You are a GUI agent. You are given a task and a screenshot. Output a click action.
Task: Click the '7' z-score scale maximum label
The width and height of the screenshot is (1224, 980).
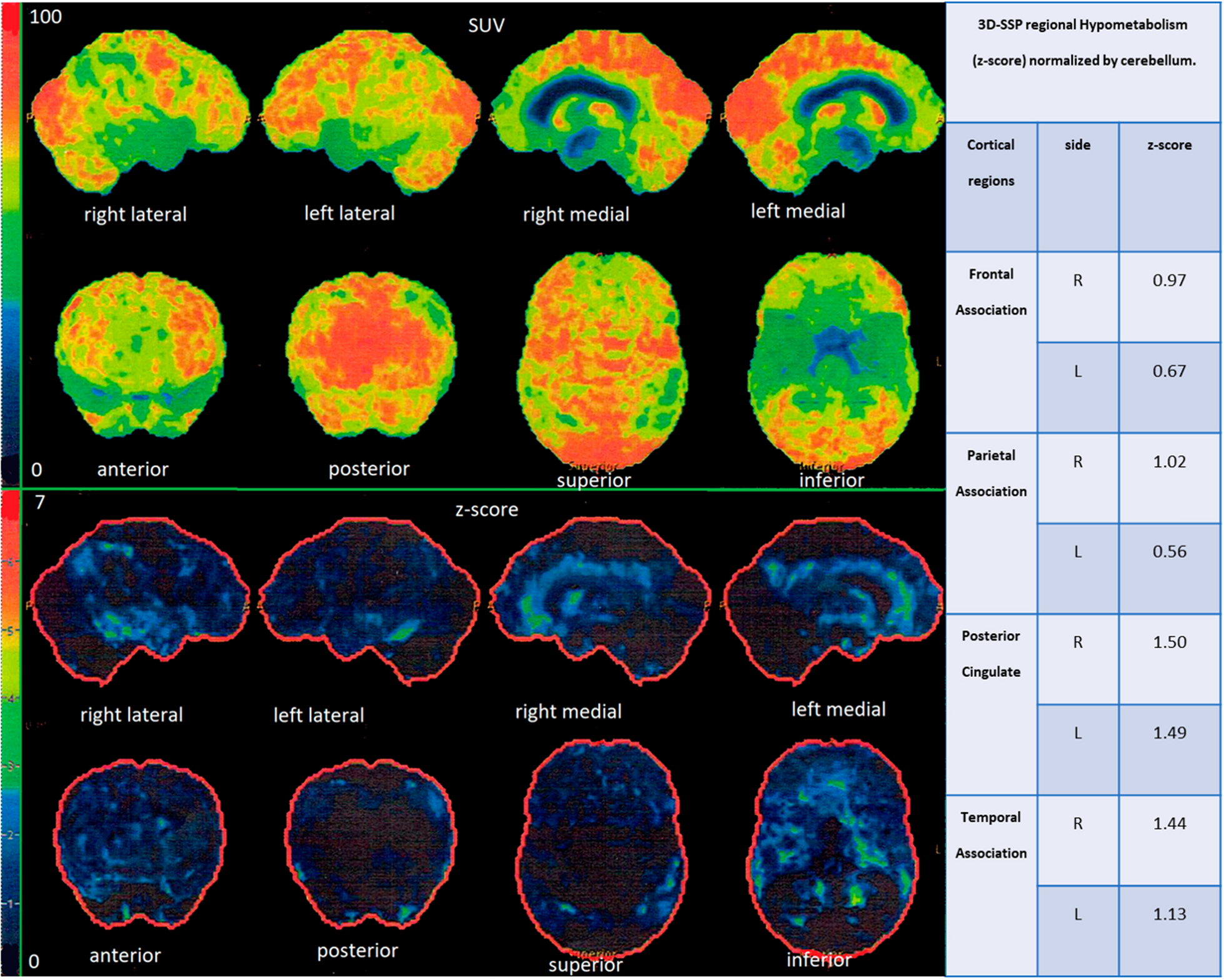point(40,502)
